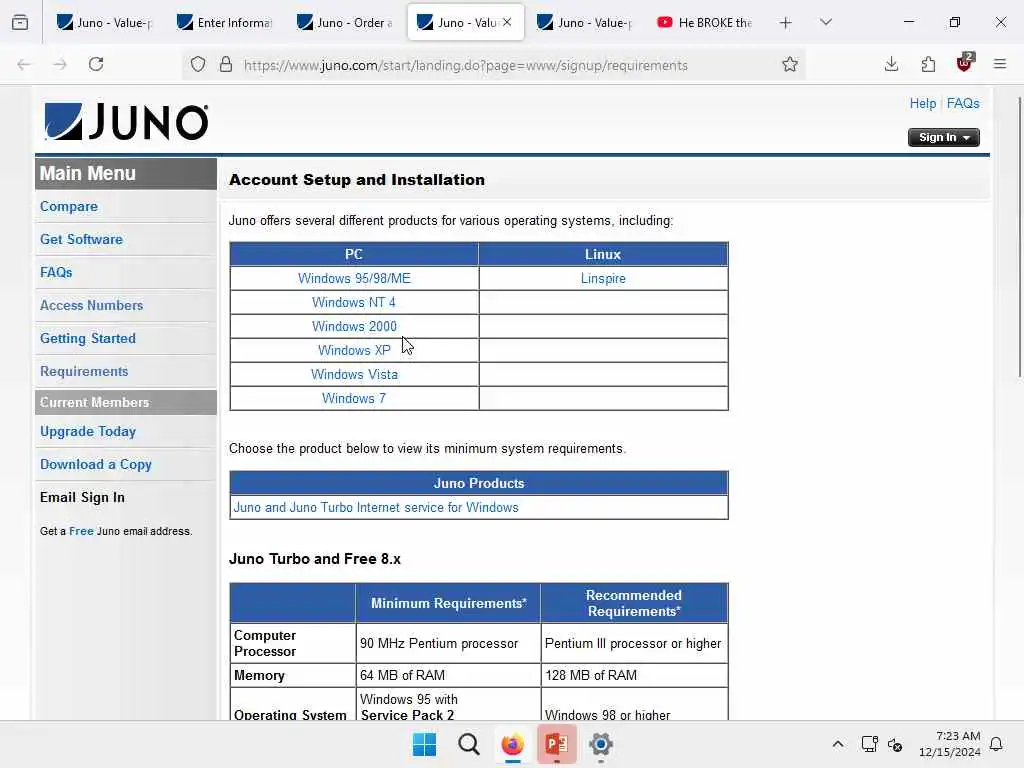The image size is (1024, 768).
Task: Select Windows 95/98/ME link
Action: click(354, 278)
